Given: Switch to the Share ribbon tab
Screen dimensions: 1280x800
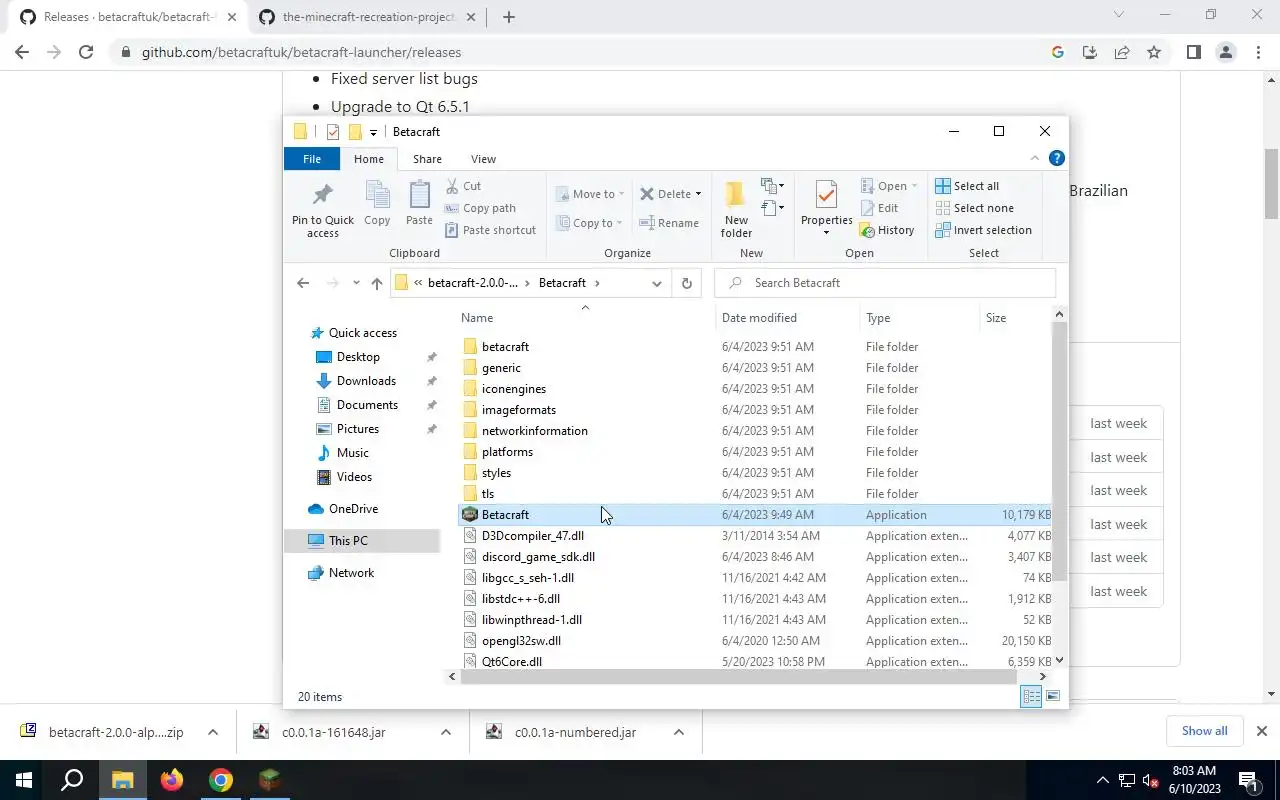Looking at the screenshot, I should (x=427, y=159).
